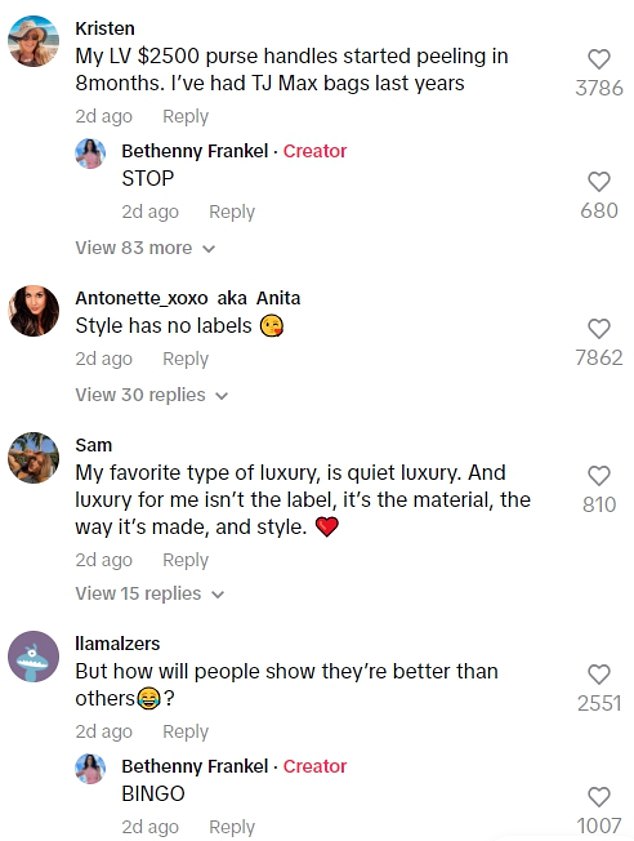Click Bethenny Frankel's avatar on BINGO reply
Viewport: 634px width, 841px height.
(x=90, y=768)
